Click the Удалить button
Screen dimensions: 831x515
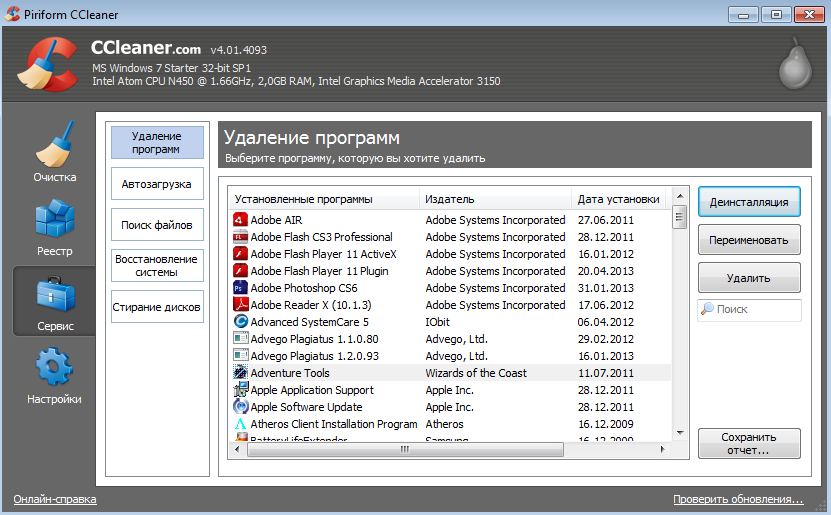point(749,278)
